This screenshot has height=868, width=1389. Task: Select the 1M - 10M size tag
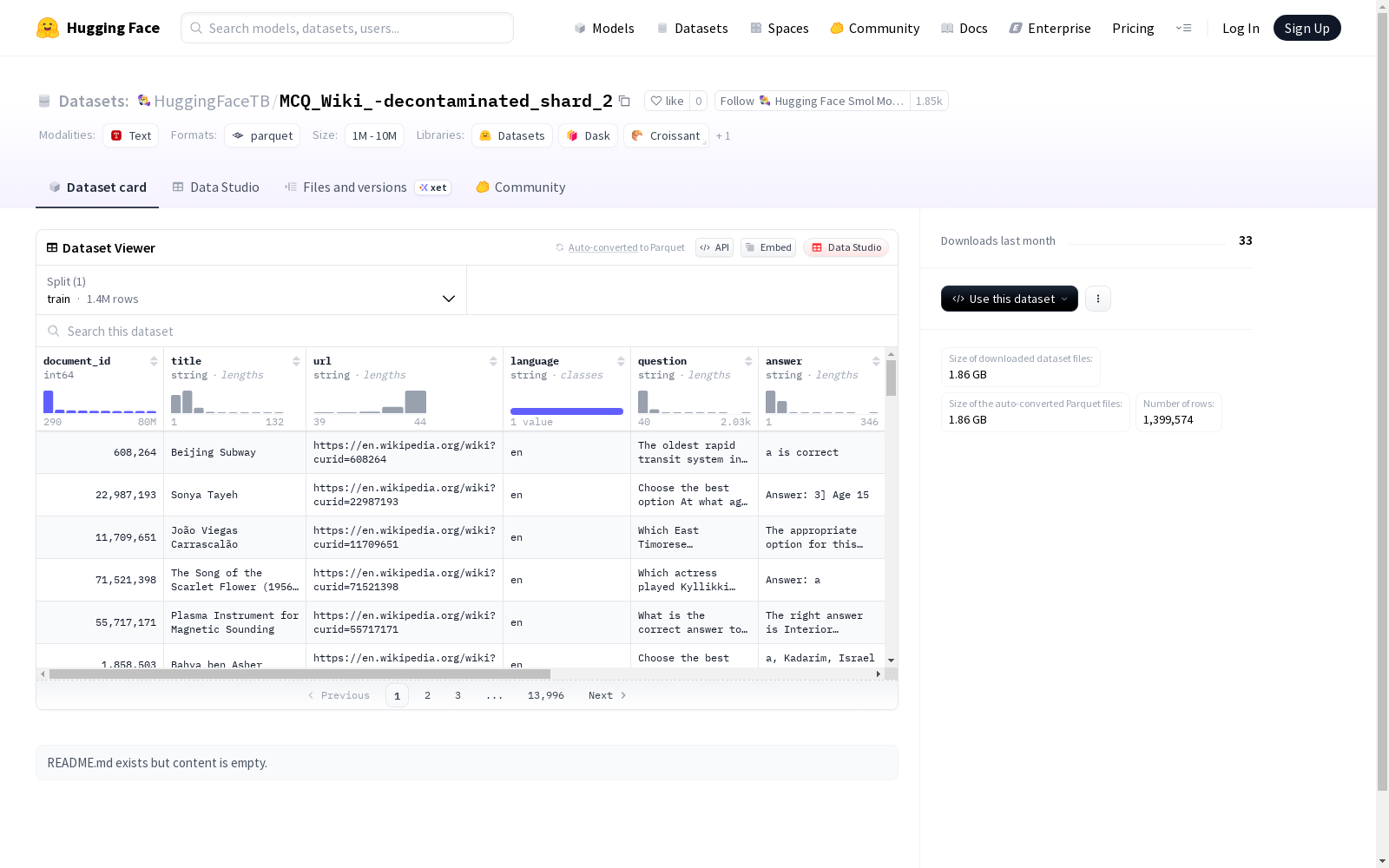[374, 135]
